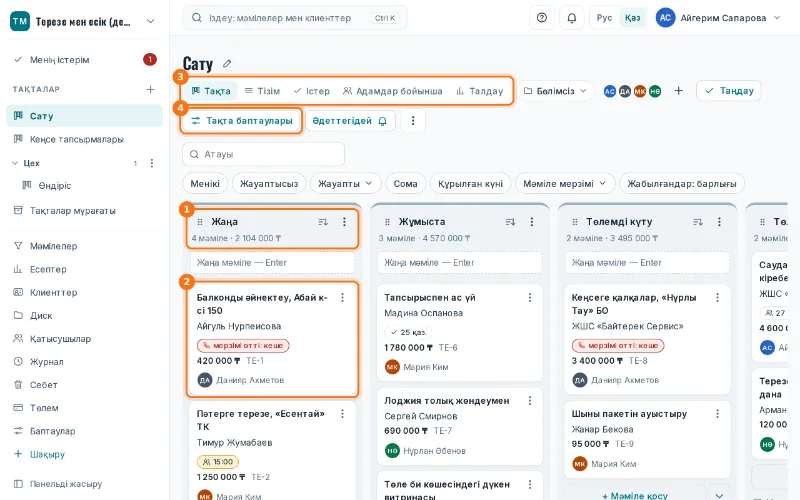Toggle Жабылғандар: барлығы filter
800x500 pixels.
682,184
